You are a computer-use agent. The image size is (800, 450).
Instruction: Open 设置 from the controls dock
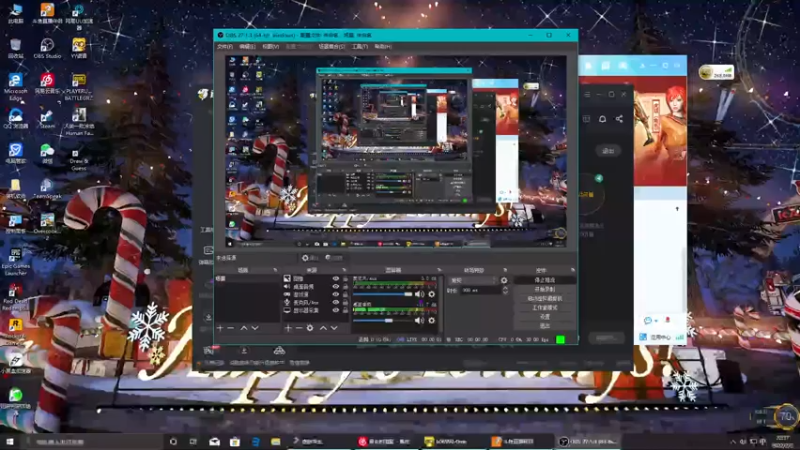point(544,317)
